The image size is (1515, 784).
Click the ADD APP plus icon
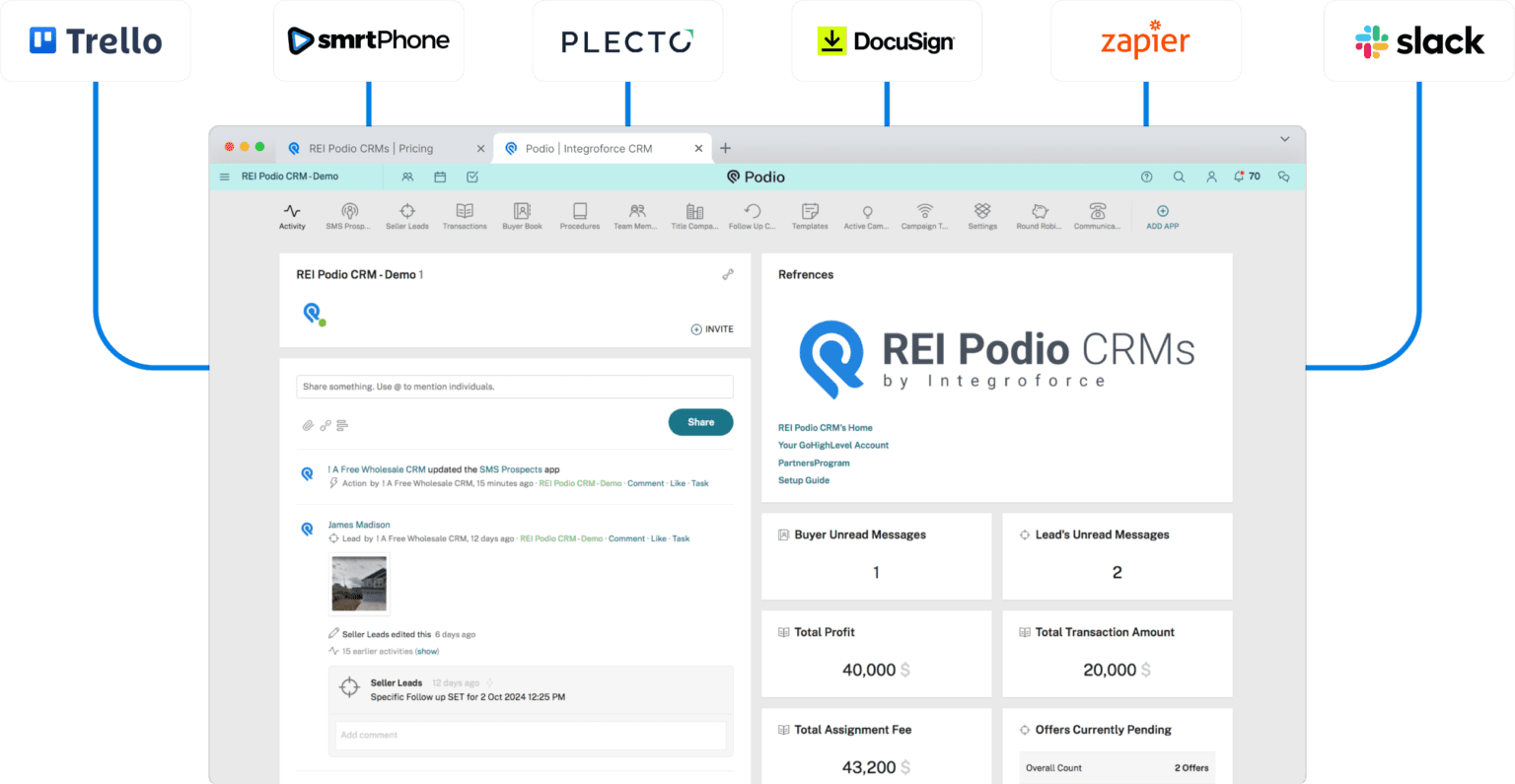1163,211
